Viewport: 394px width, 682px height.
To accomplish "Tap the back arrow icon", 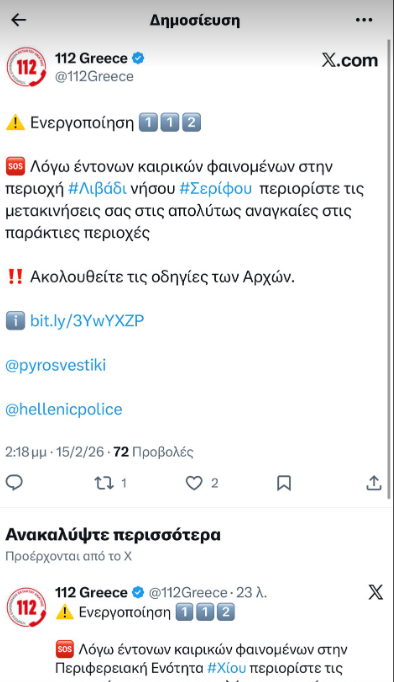I will (x=18, y=20).
